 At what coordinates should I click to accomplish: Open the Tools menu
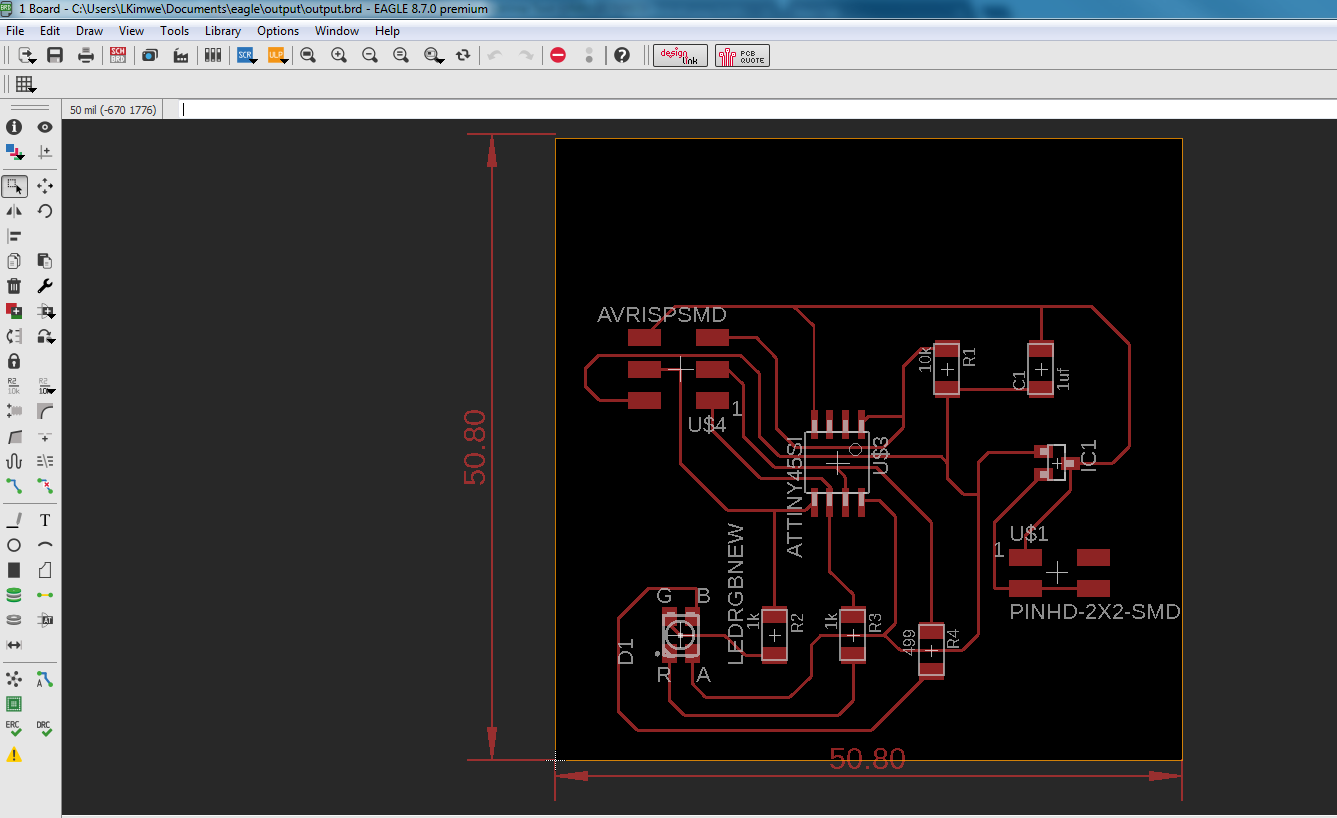tap(174, 31)
